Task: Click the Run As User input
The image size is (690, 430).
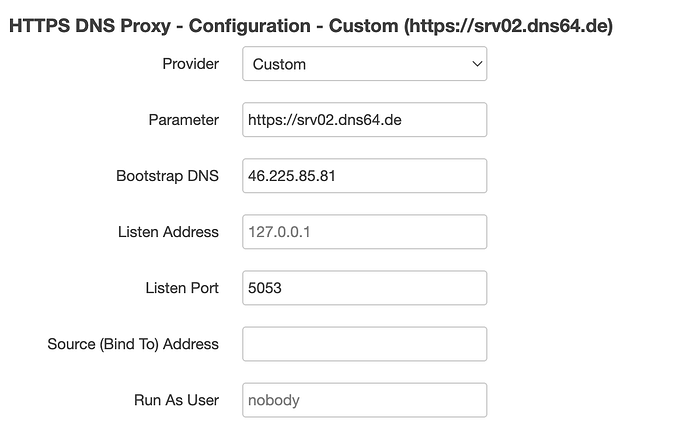Action: [364, 400]
